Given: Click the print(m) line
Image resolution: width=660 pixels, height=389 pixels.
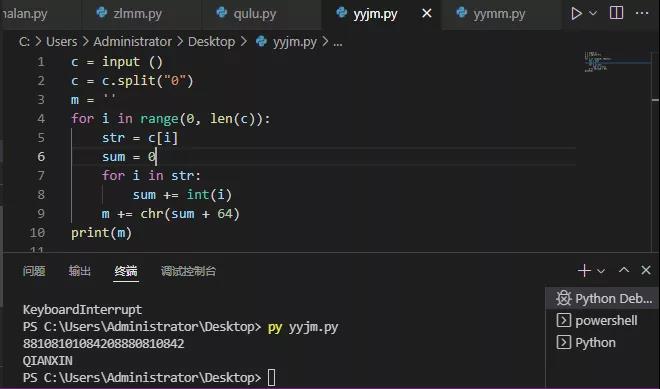Looking at the screenshot, I should coord(101,233).
